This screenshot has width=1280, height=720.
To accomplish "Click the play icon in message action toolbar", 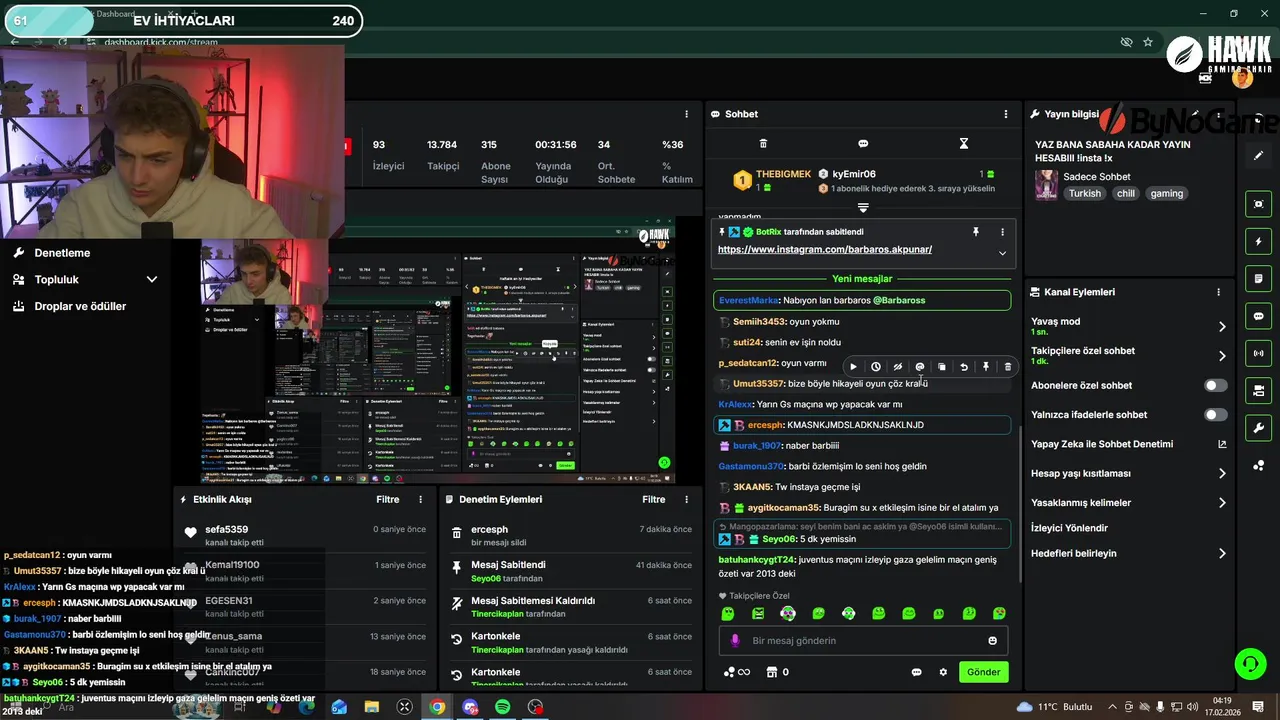I will point(853,367).
